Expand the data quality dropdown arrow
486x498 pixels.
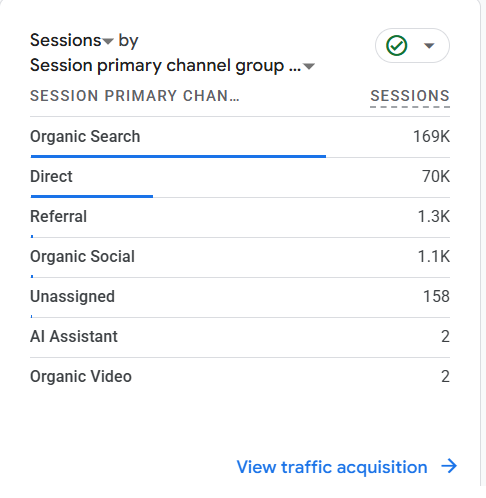point(429,46)
